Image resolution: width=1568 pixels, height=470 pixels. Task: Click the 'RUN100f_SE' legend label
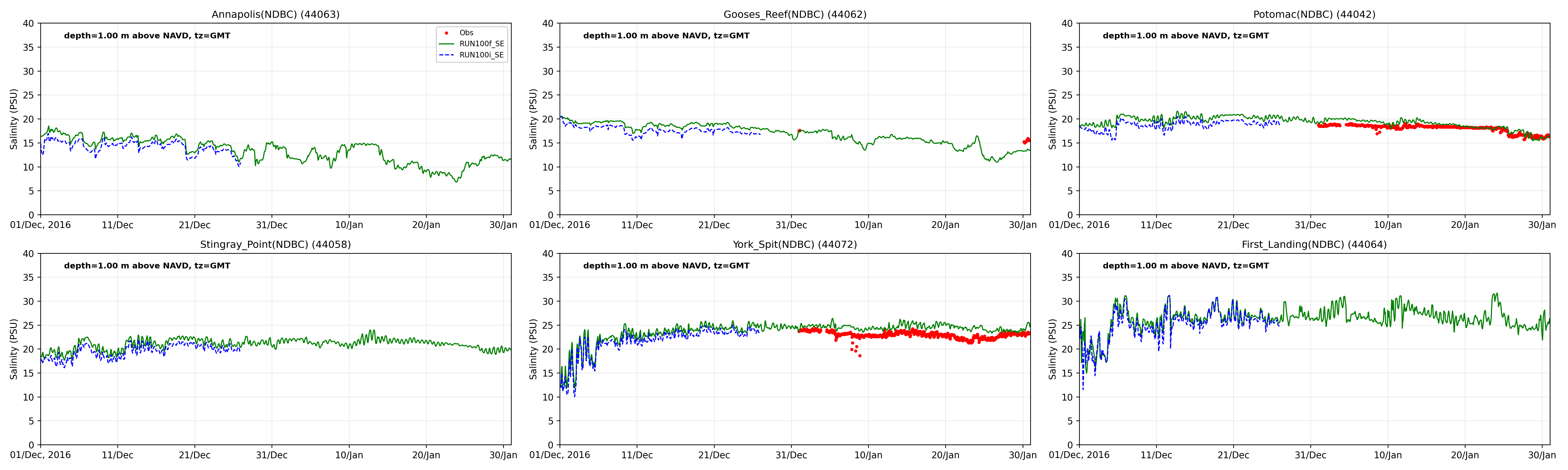(x=481, y=44)
